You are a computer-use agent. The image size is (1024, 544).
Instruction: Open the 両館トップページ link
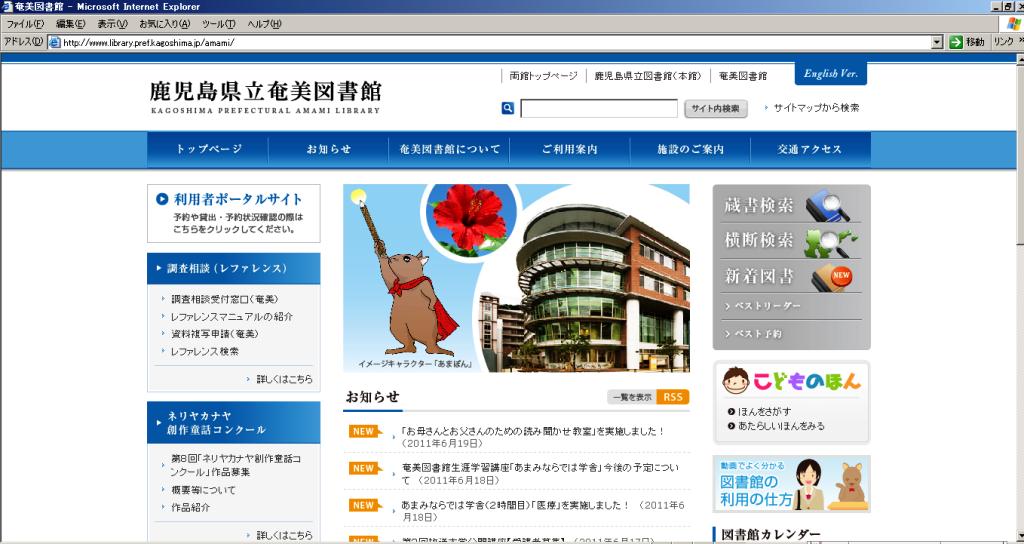(543, 76)
